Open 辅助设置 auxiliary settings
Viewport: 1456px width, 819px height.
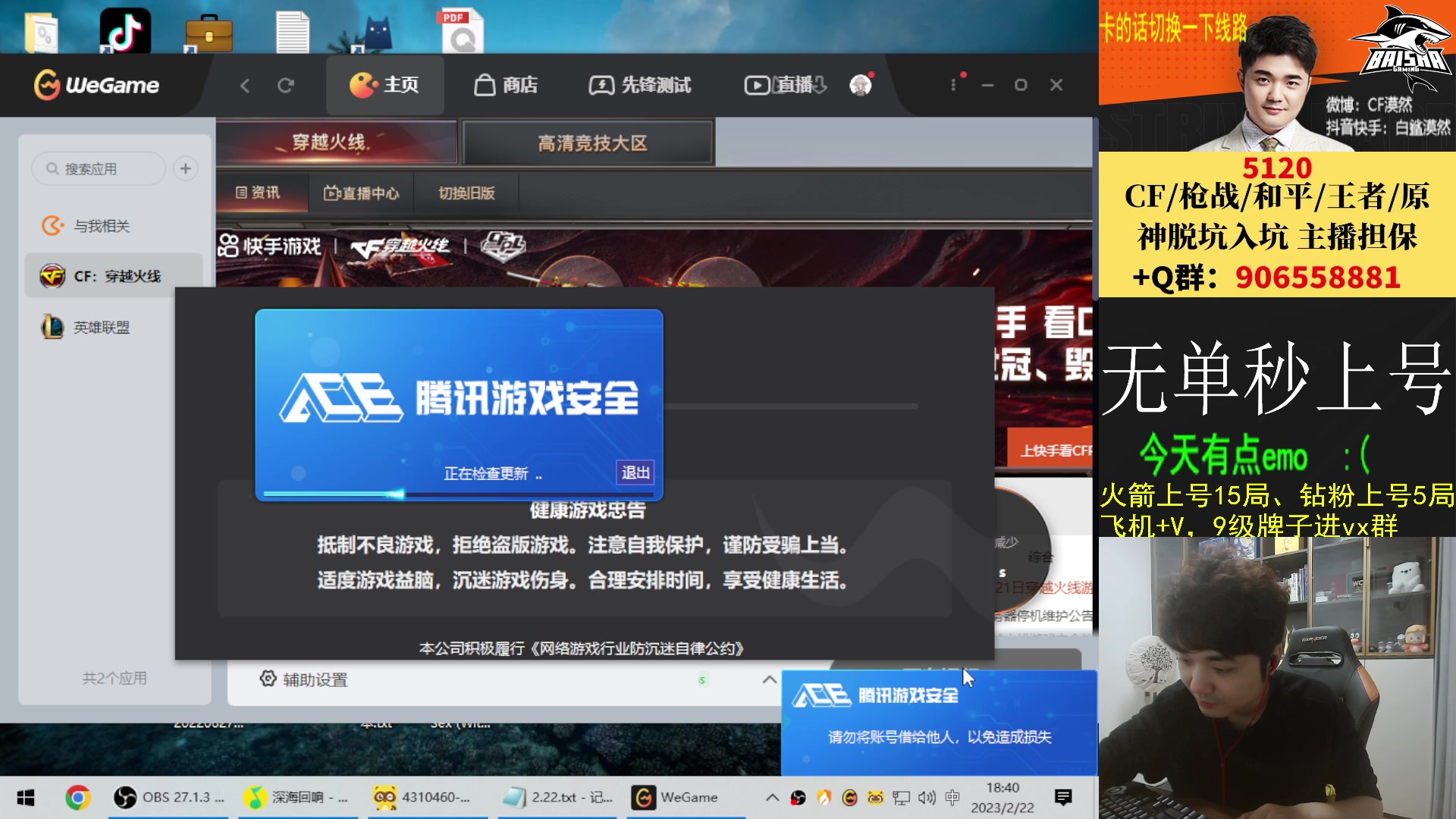303,679
